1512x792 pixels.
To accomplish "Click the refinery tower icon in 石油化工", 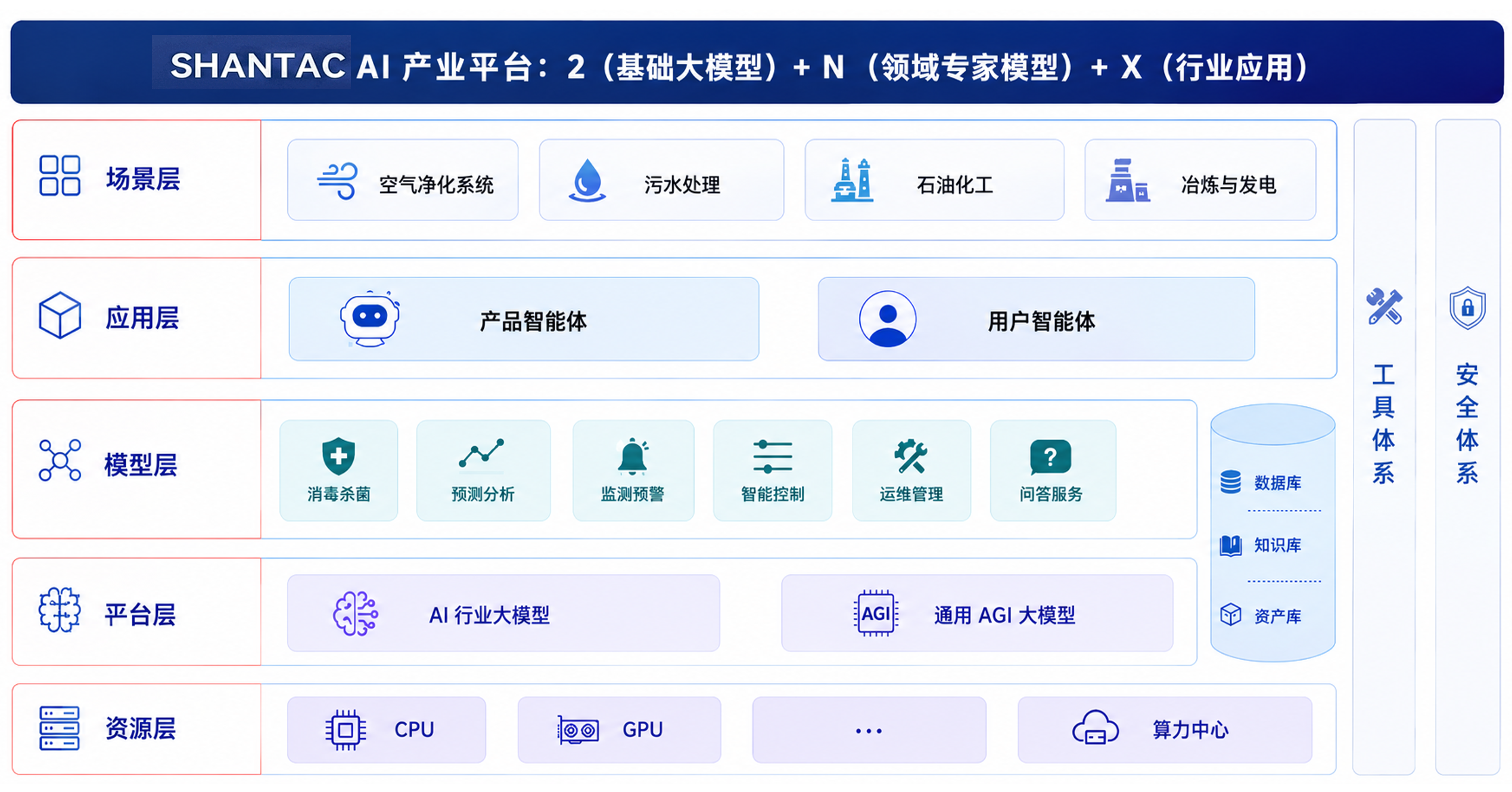I will coord(852,180).
